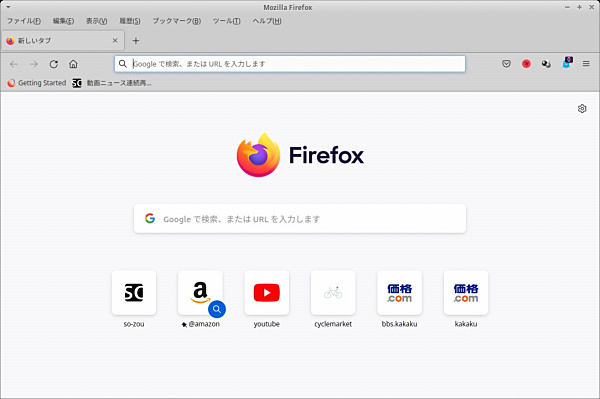Click the magnifier icon in address bar

(x=122, y=64)
